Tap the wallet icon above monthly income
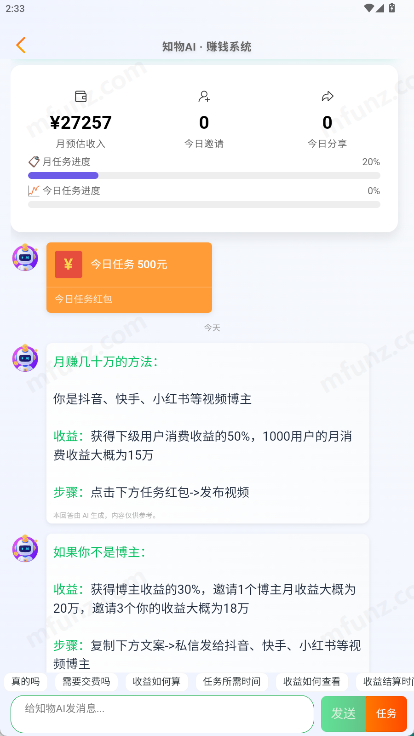This screenshot has height=736, width=414. (81, 97)
